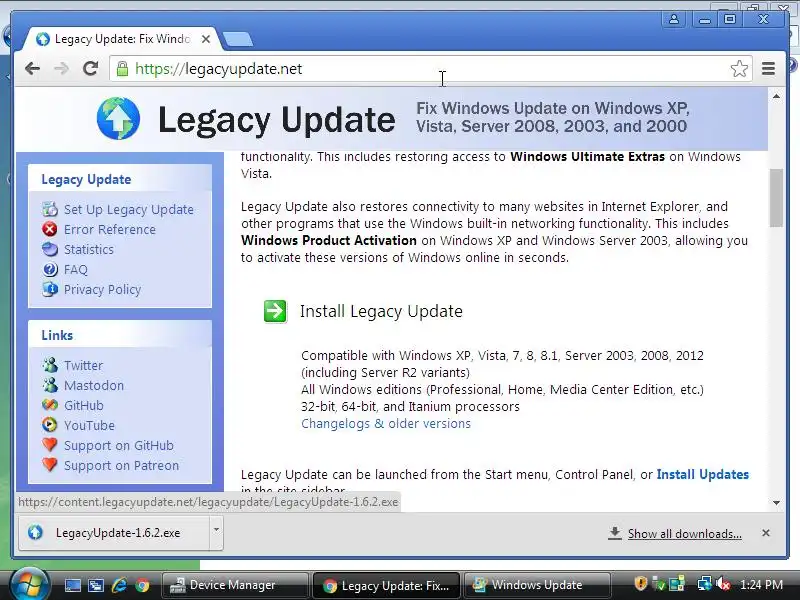This screenshot has width=800, height=600.
Task: Click the muted volume tray icon
Action: click(723, 584)
